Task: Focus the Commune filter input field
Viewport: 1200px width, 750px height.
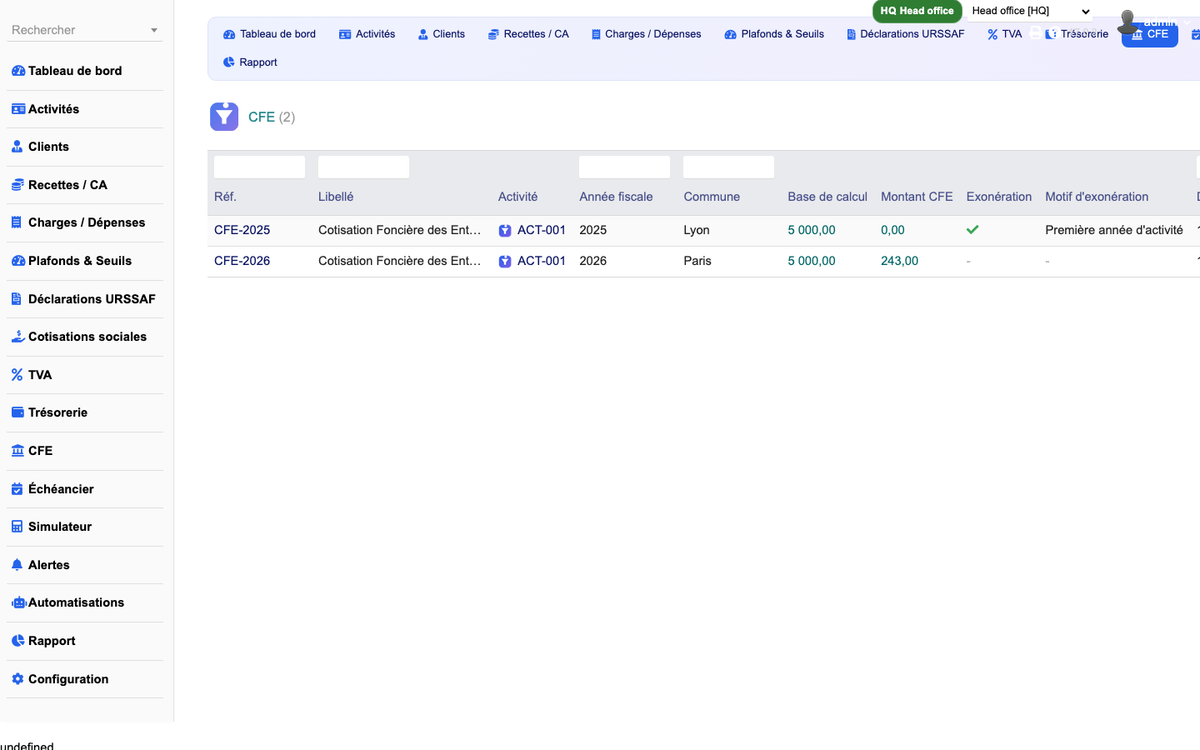Action: click(728, 167)
